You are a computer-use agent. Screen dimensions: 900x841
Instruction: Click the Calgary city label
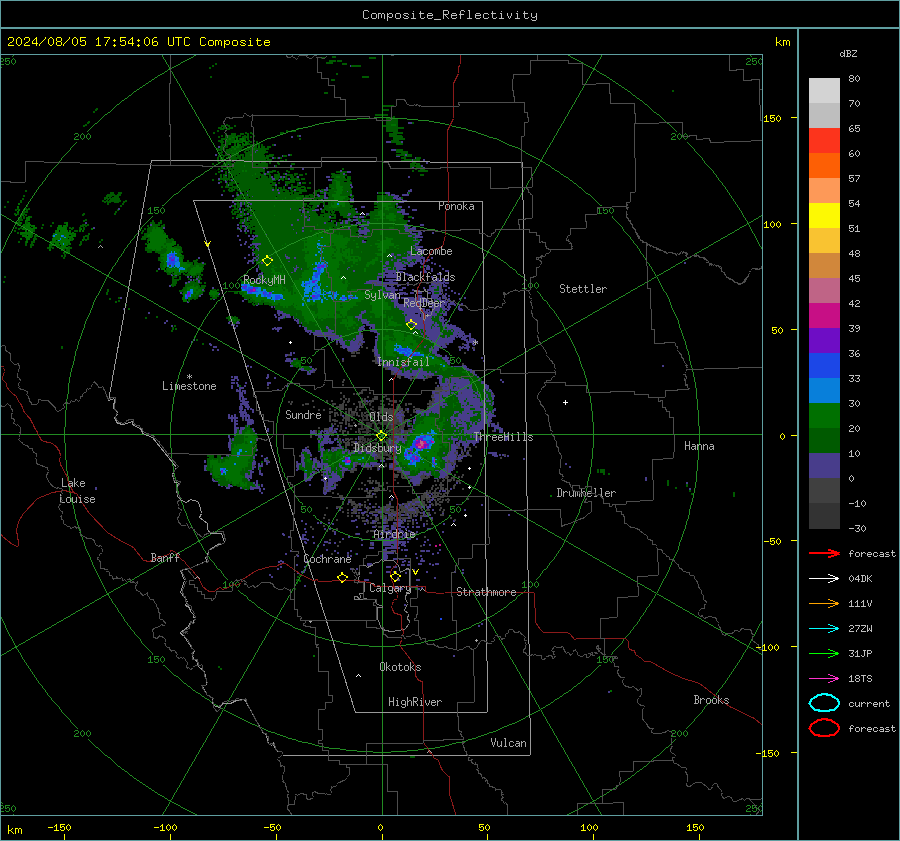coord(390,588)
